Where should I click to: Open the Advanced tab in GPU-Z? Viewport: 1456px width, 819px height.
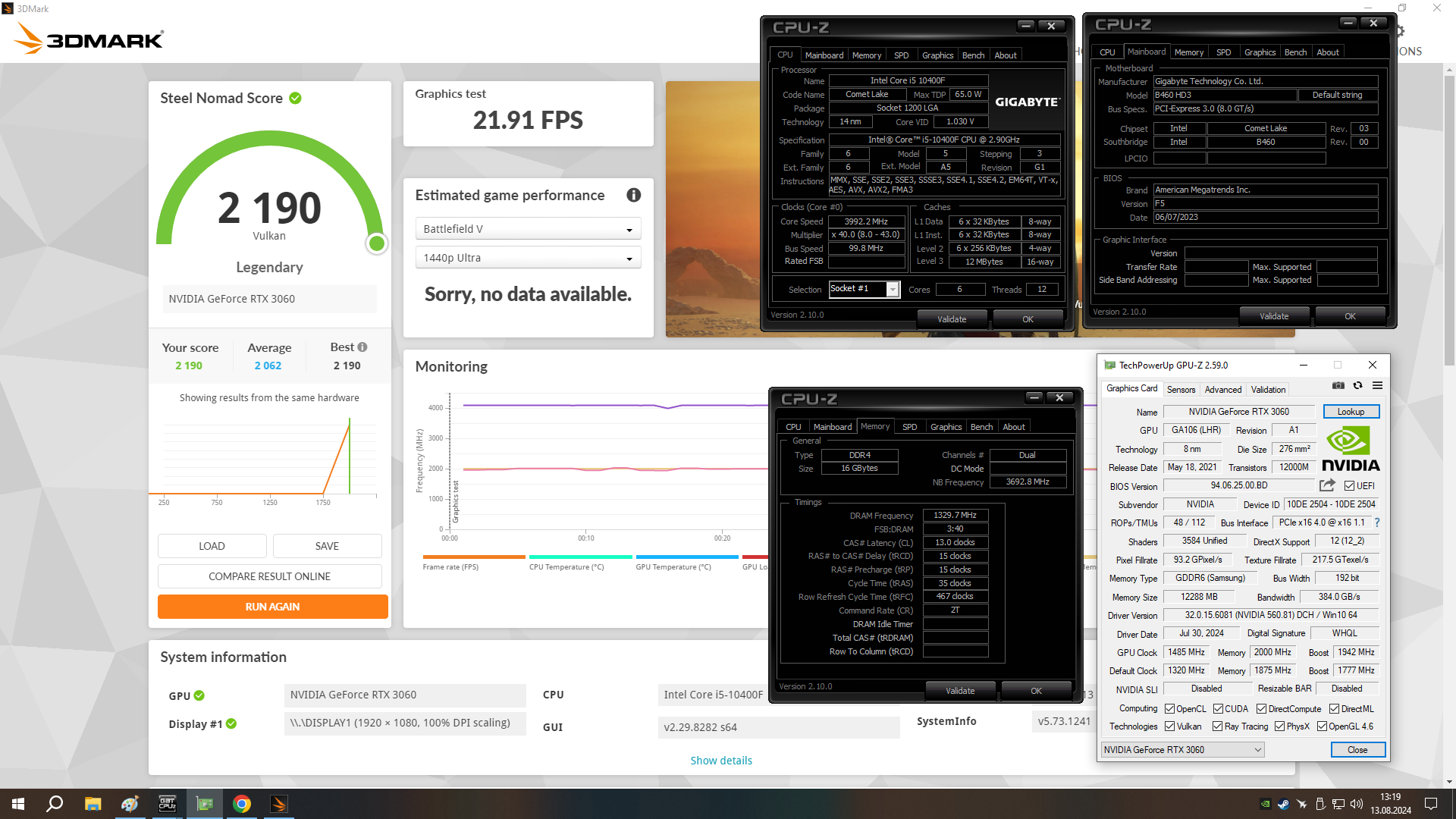click(x=1223, y=390)
